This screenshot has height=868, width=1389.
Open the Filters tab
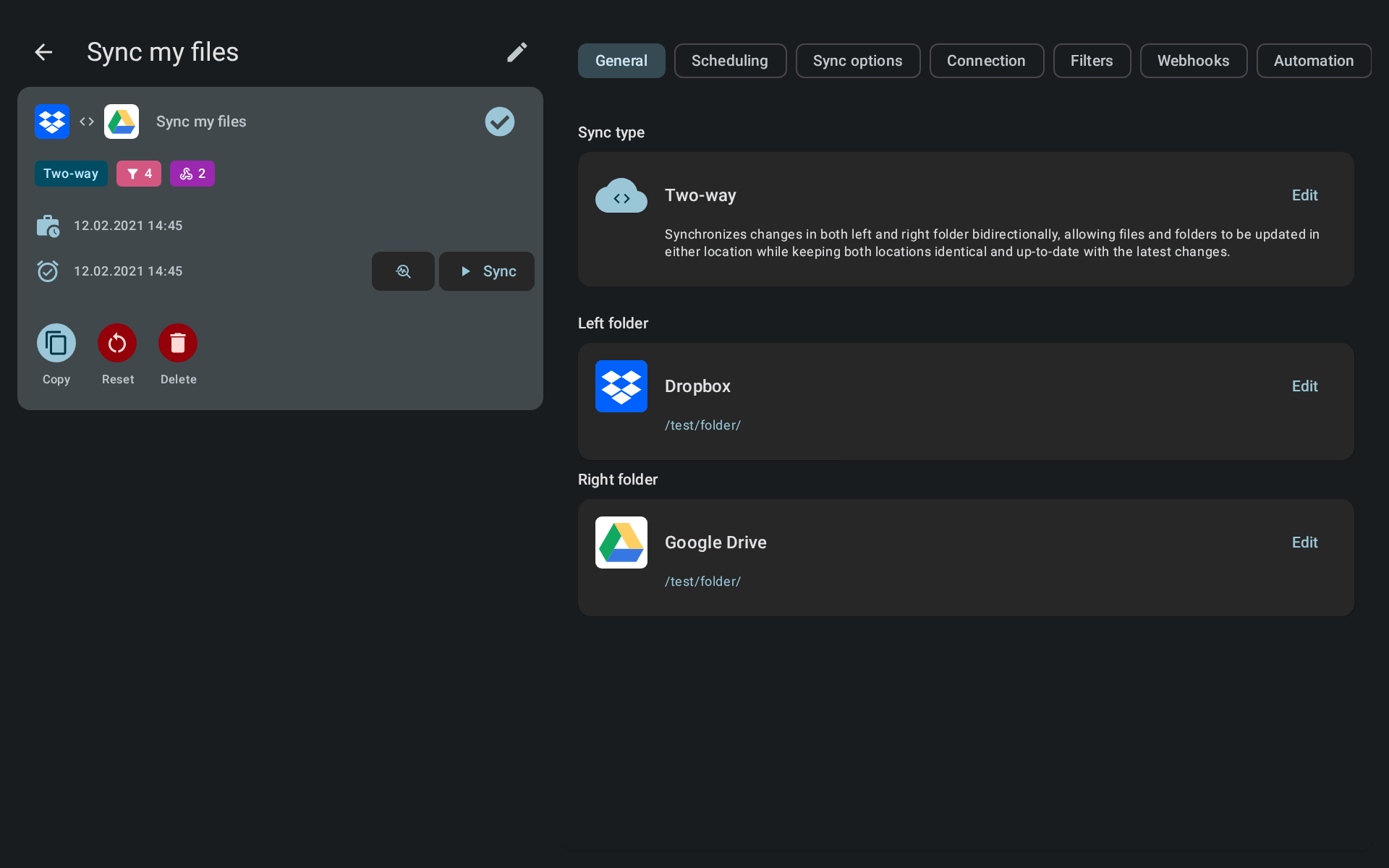point(1092,61)
